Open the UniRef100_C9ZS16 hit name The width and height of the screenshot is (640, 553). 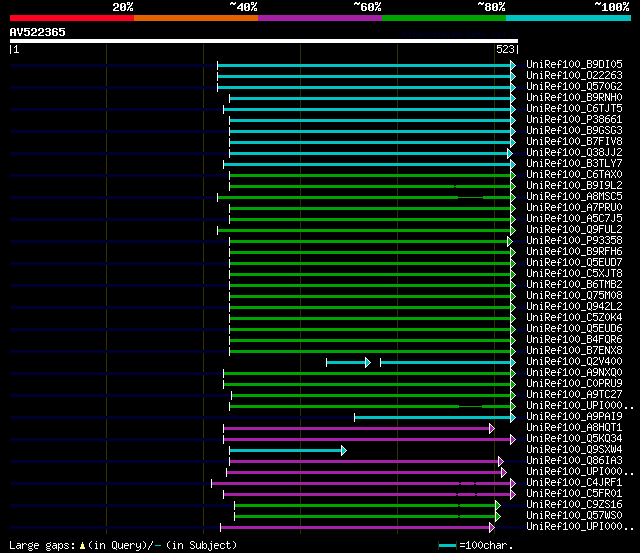pyautogui.click(x=574, y=505)
